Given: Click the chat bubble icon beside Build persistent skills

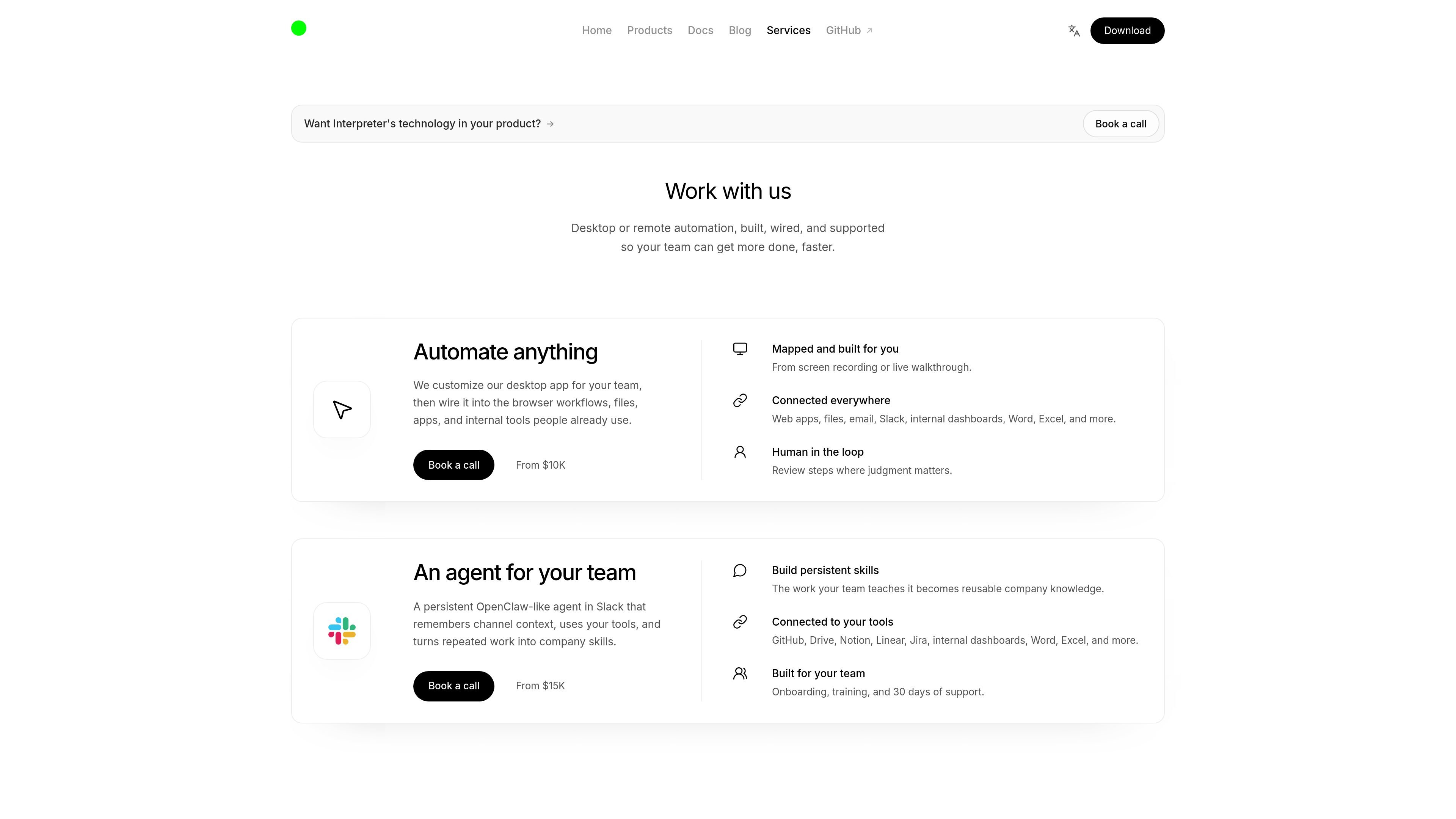Looking at the screenshot, I should tap(740, 570).
